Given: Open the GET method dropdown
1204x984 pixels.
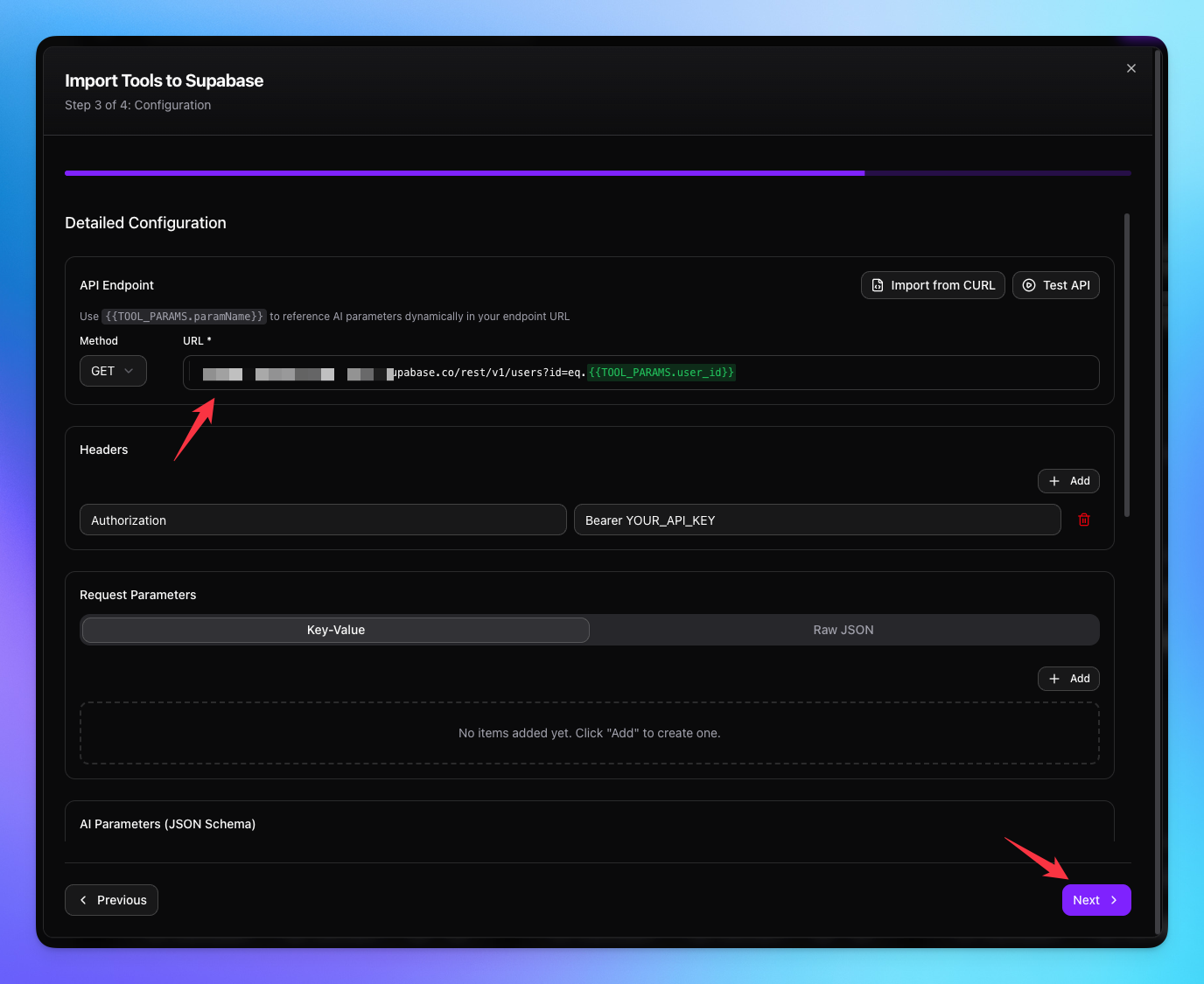Looking at the screenshot, I should 112,371.
